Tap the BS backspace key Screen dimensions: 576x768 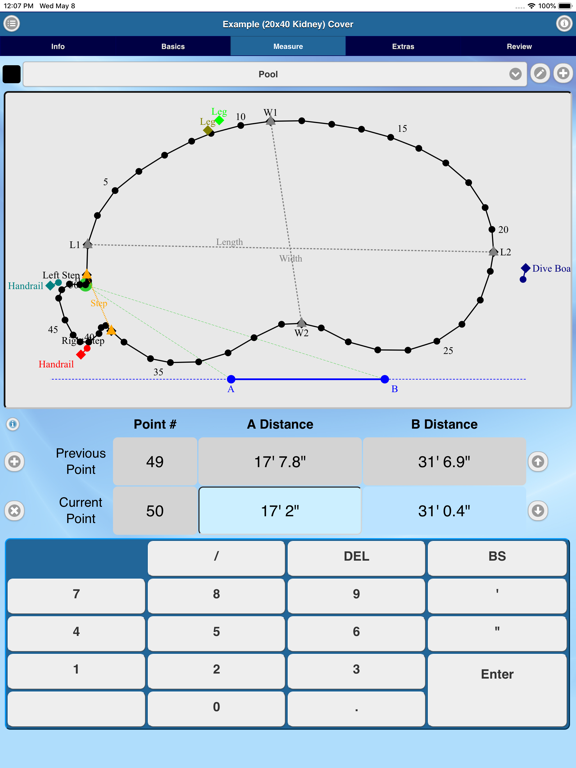[497, 557]
